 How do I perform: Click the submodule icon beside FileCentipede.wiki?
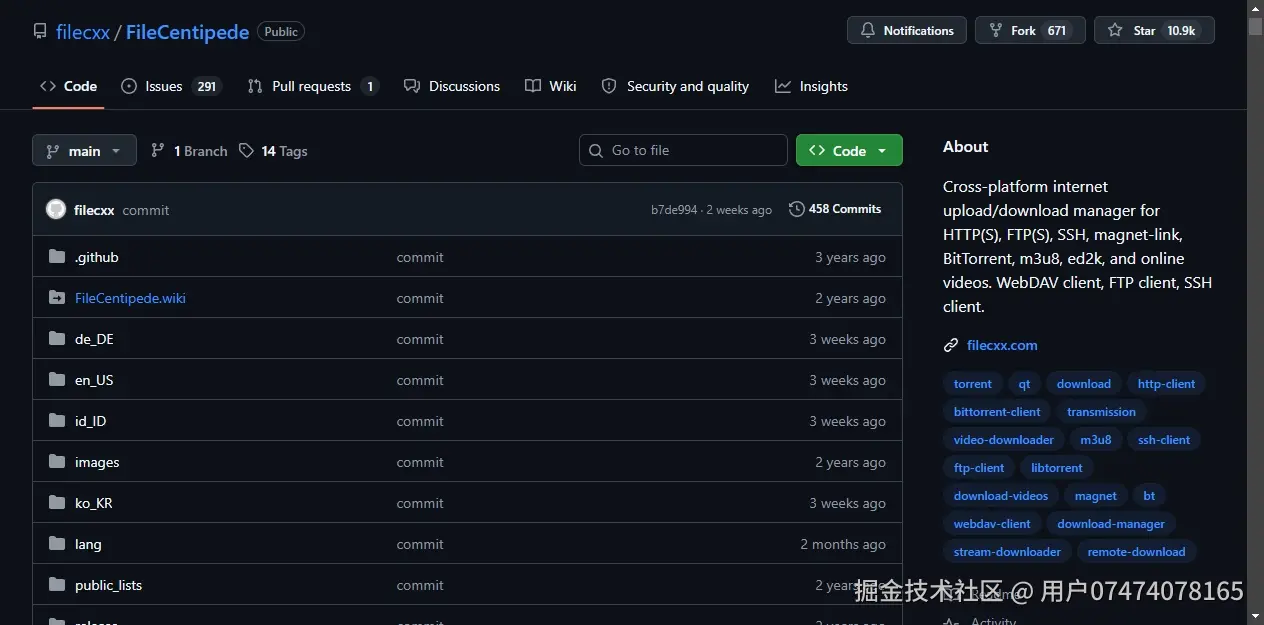(57, 298)
